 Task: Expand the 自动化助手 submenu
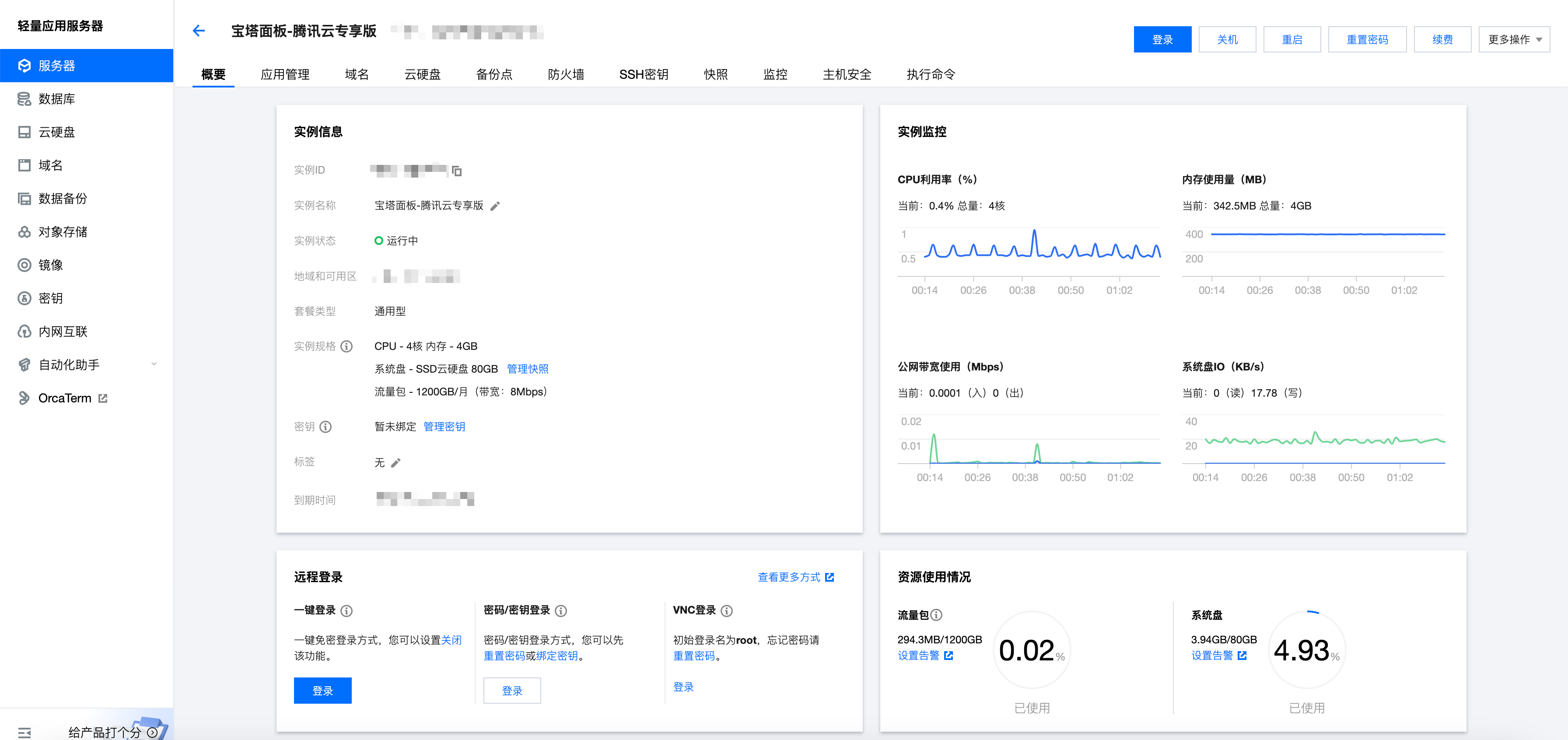tap(154, 364)
